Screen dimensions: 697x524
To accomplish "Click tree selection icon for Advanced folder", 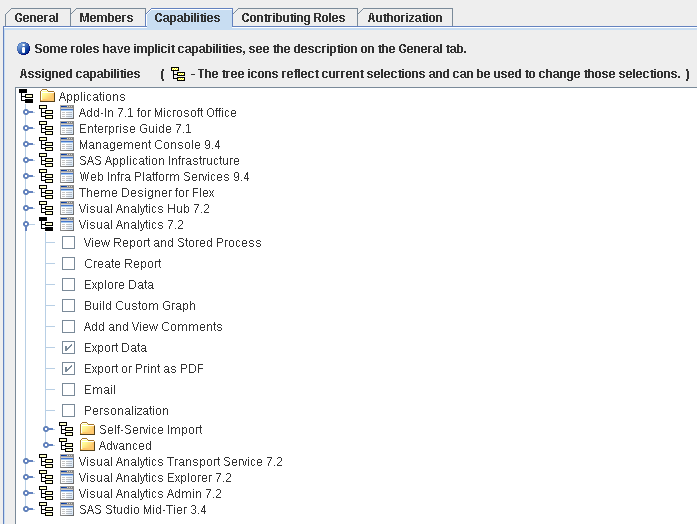I will (x=66, y=445).
